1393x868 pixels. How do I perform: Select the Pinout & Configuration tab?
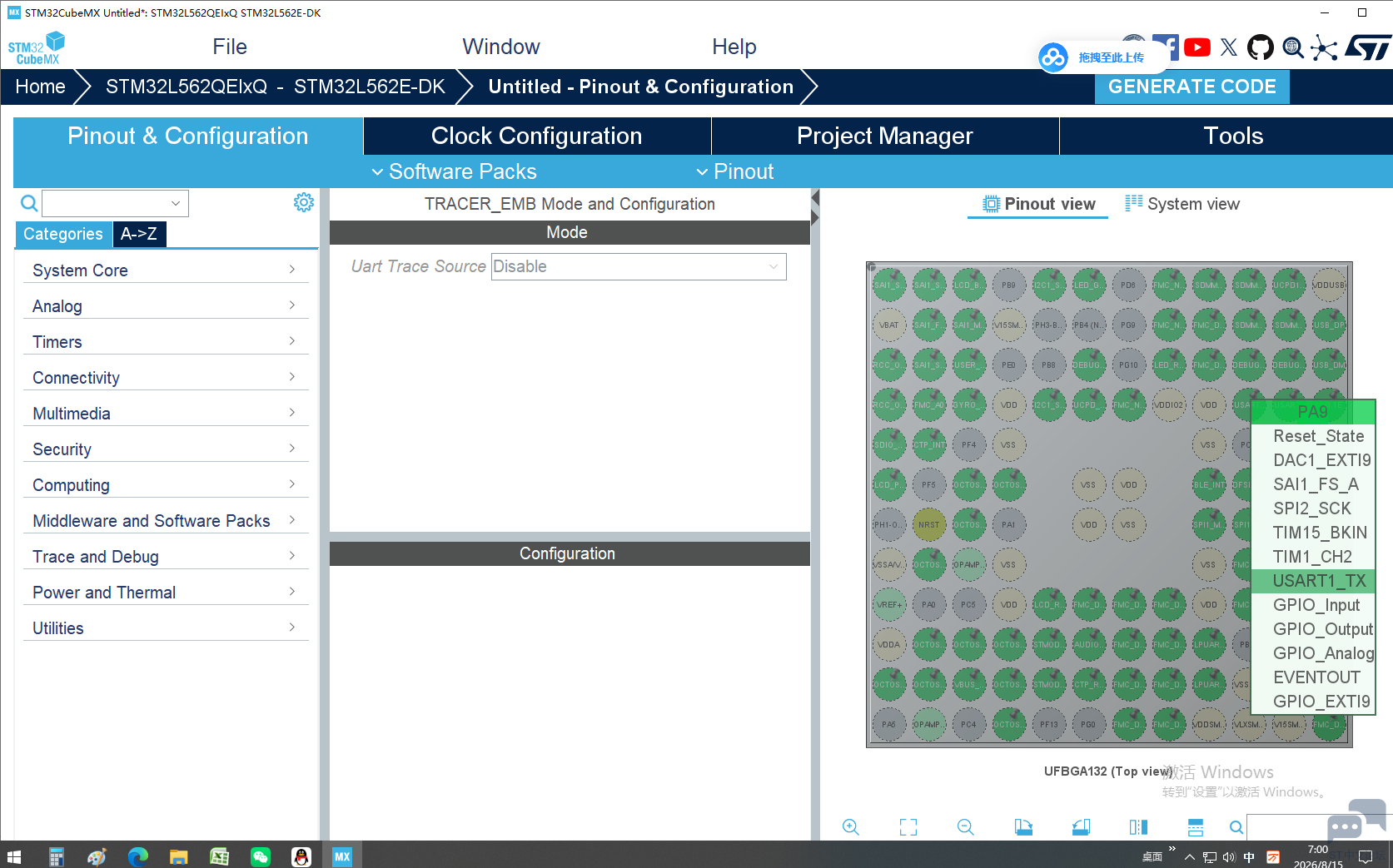pyautogui.click(x=188, y=136)
